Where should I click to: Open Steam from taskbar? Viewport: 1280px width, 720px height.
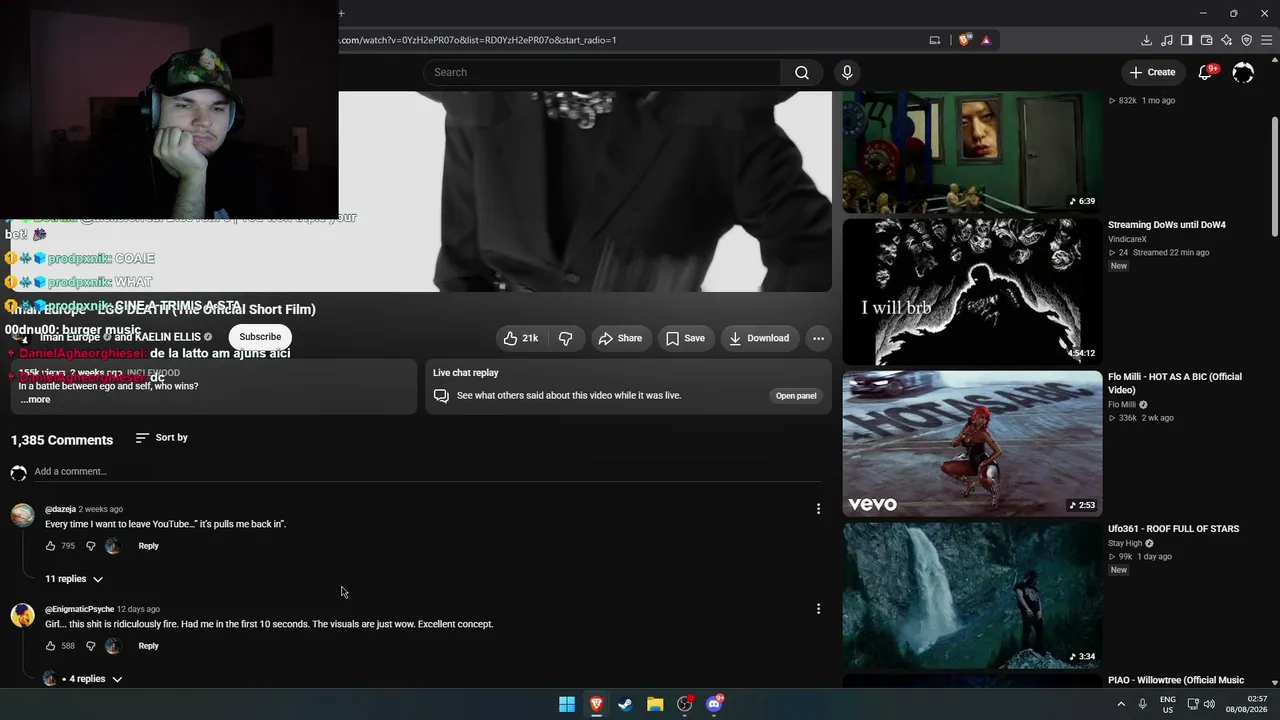pos(625,704)
